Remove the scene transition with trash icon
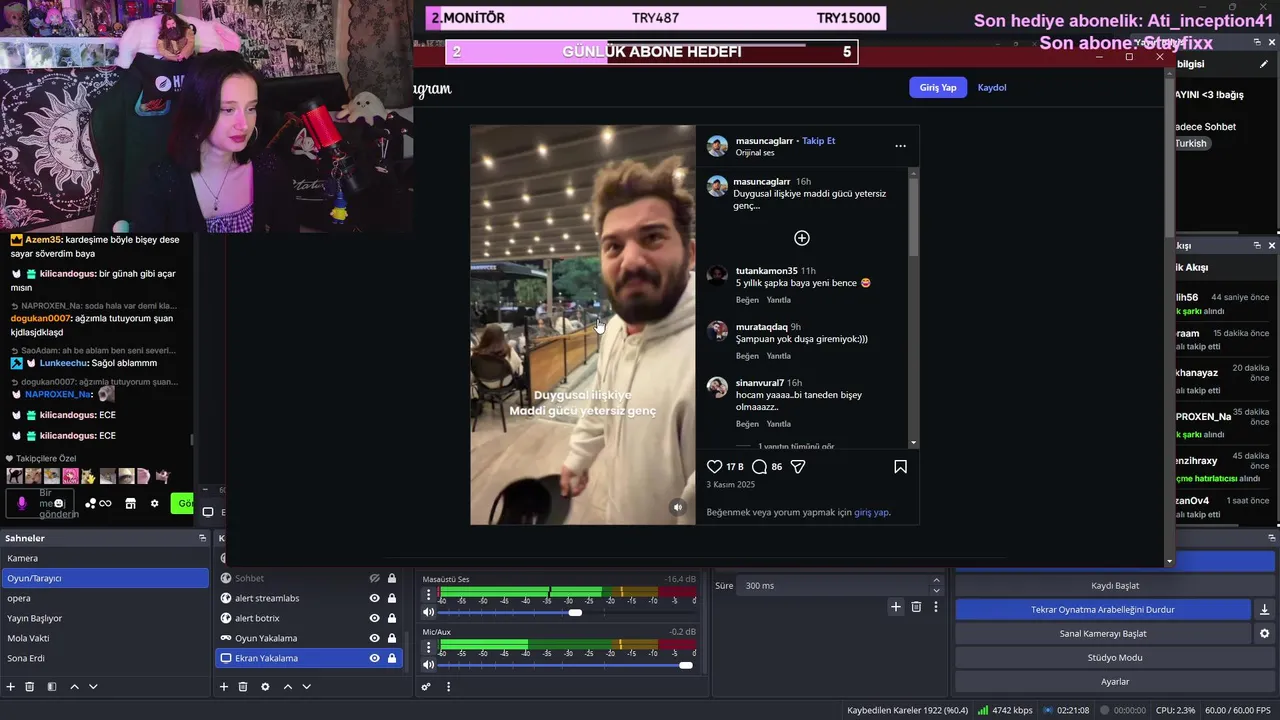The height and width of the screenshot is (720, 1280). point(916,606)
